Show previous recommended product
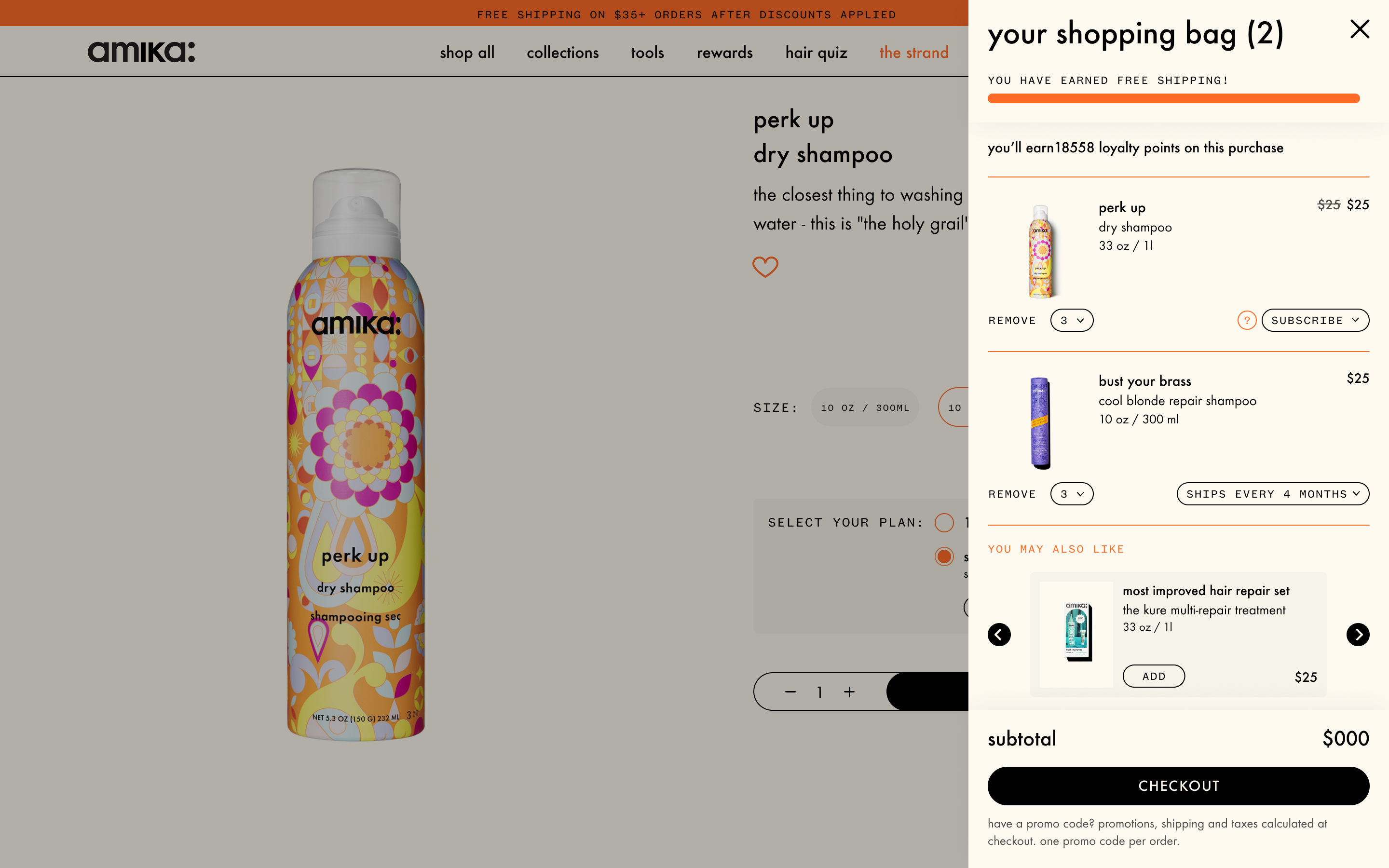This screenshot has width=1389, height=868. tap(999, 634)
